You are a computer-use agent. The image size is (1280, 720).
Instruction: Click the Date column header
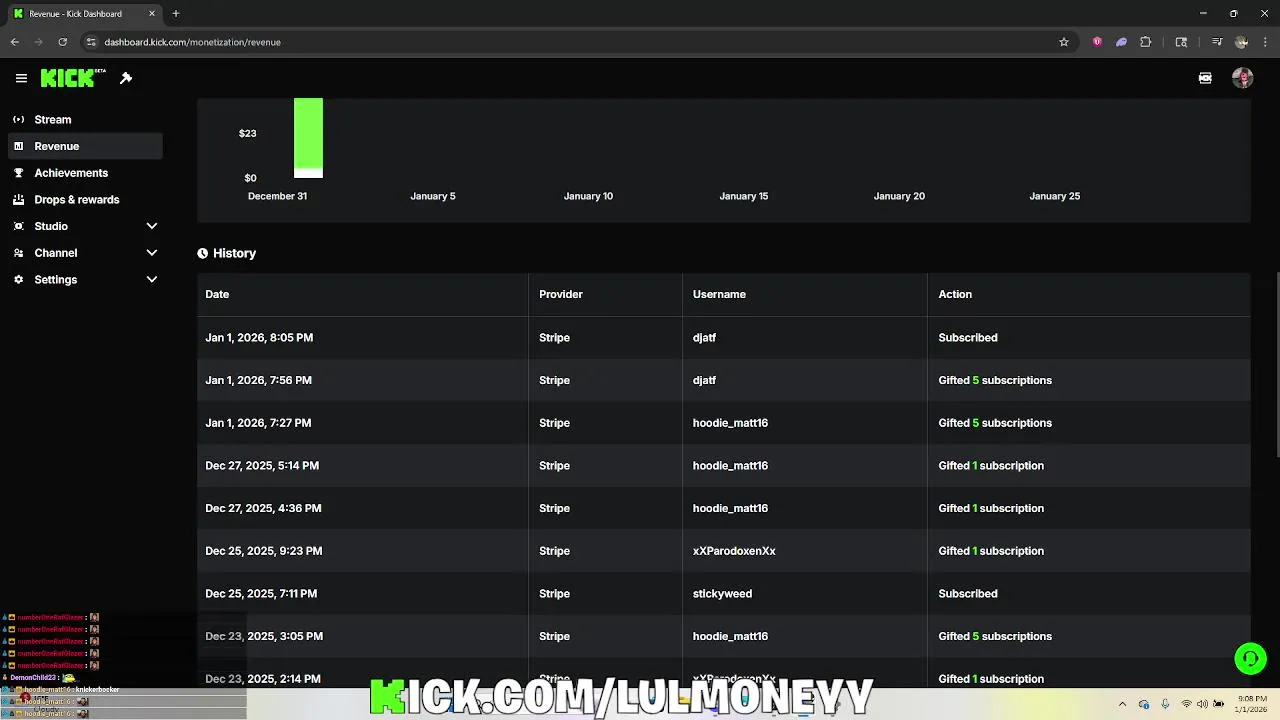point(217,294)
